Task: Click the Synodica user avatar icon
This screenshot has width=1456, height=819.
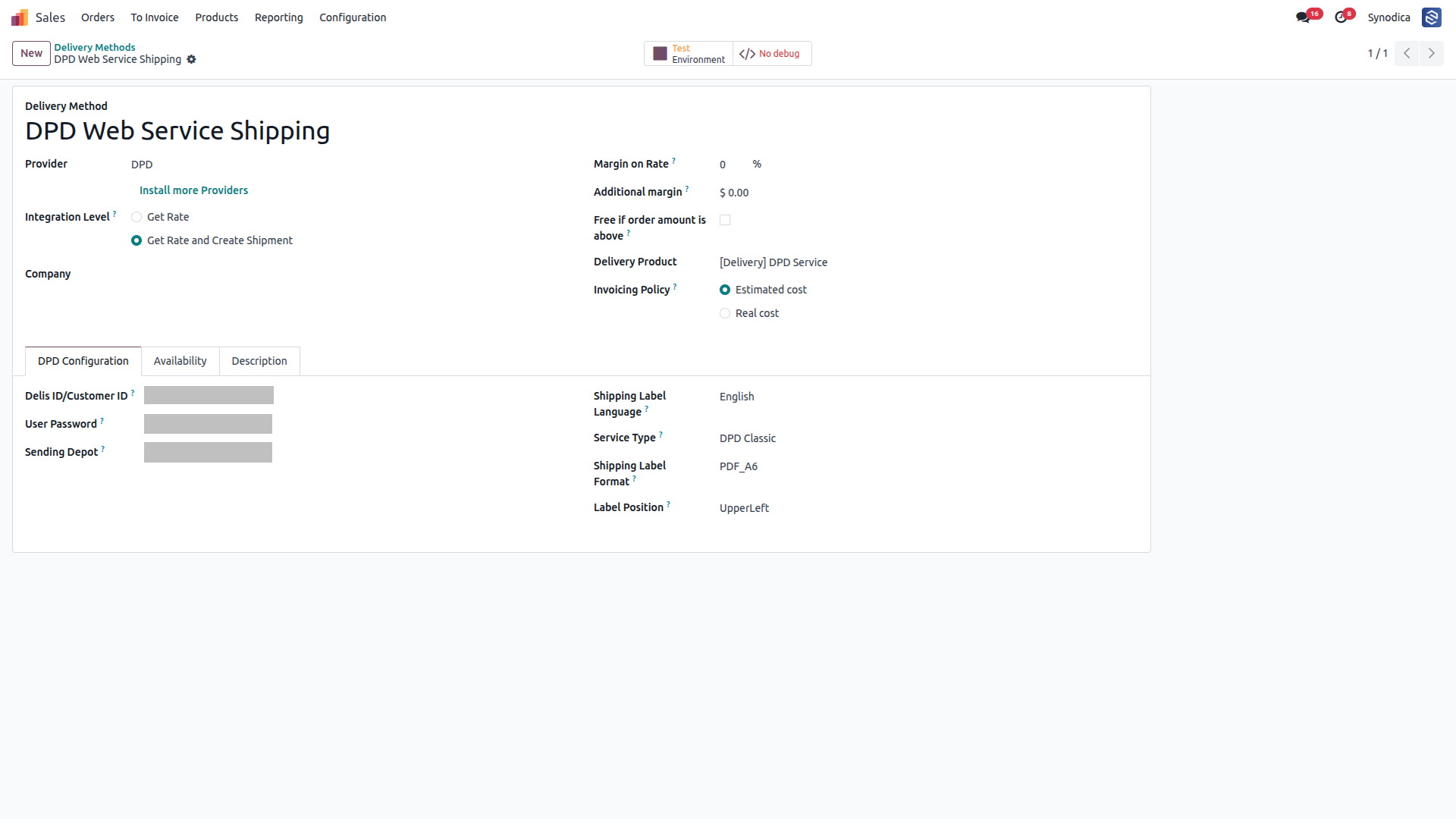Action: [x=1431, y=17]
